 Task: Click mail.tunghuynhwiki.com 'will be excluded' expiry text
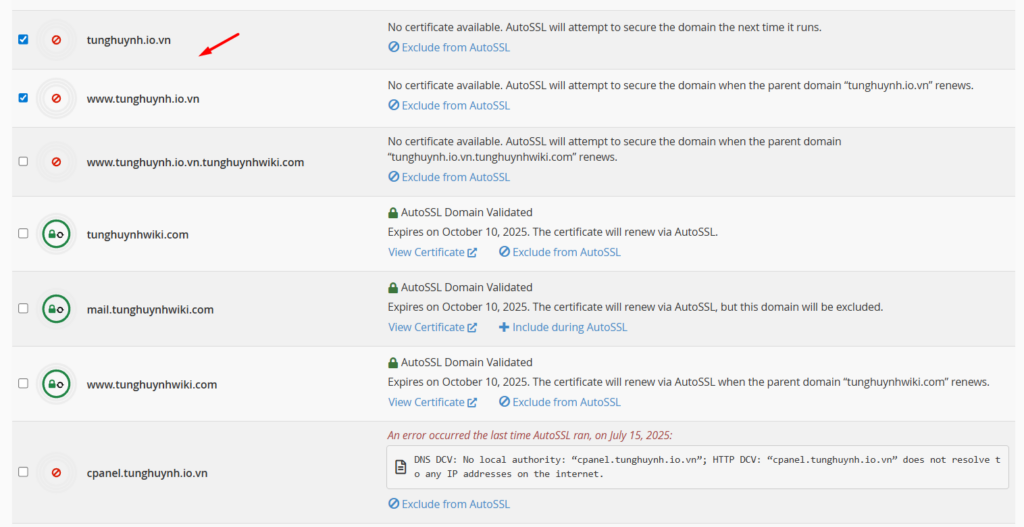pos(635,307)
